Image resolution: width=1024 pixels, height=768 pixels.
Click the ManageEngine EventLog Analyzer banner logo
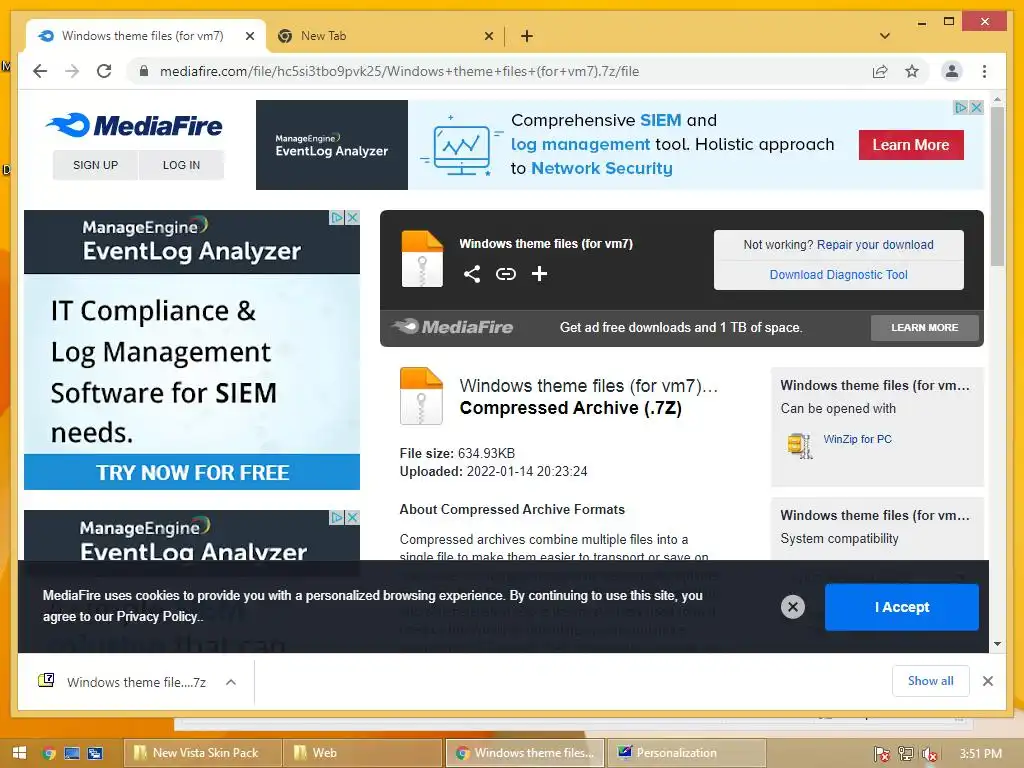tap(331, 145)
